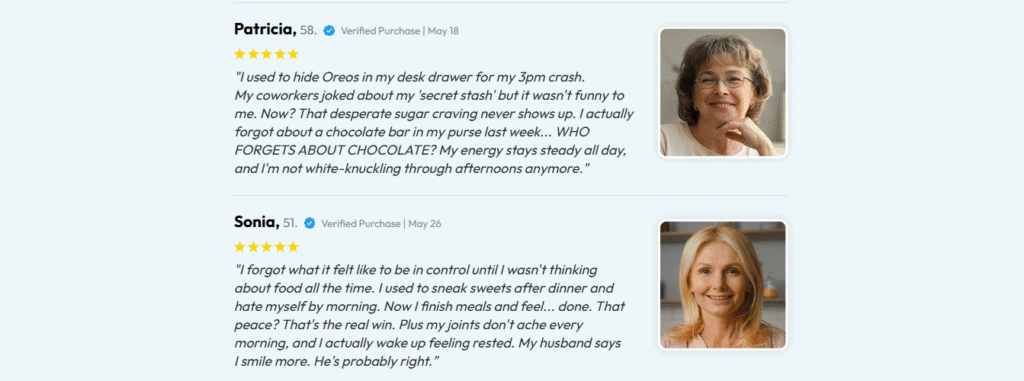
Task: Click Patricia's Verified Purchase label
Action: [380, 31]
